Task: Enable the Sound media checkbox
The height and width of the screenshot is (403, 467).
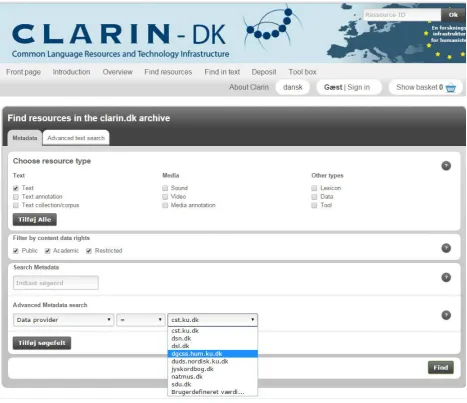Action: point(165,188)
